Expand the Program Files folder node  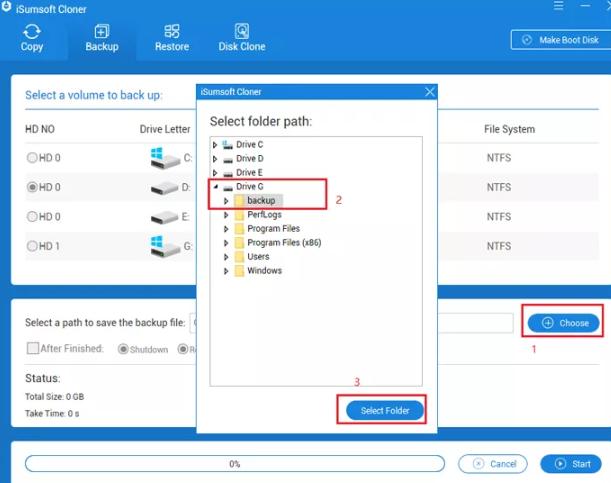[x=226, y=229]
